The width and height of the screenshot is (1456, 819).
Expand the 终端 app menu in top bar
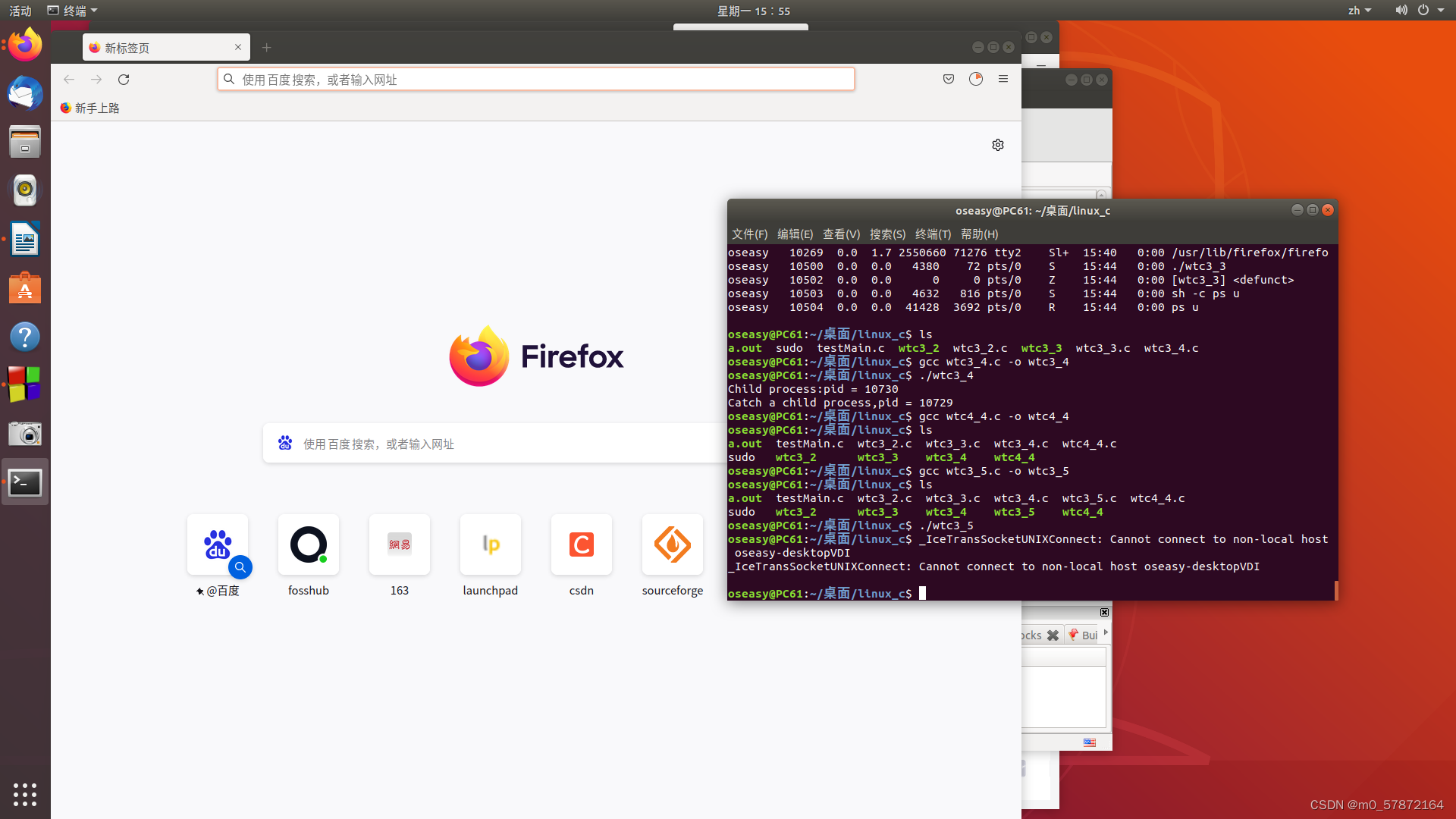point(74,11)
